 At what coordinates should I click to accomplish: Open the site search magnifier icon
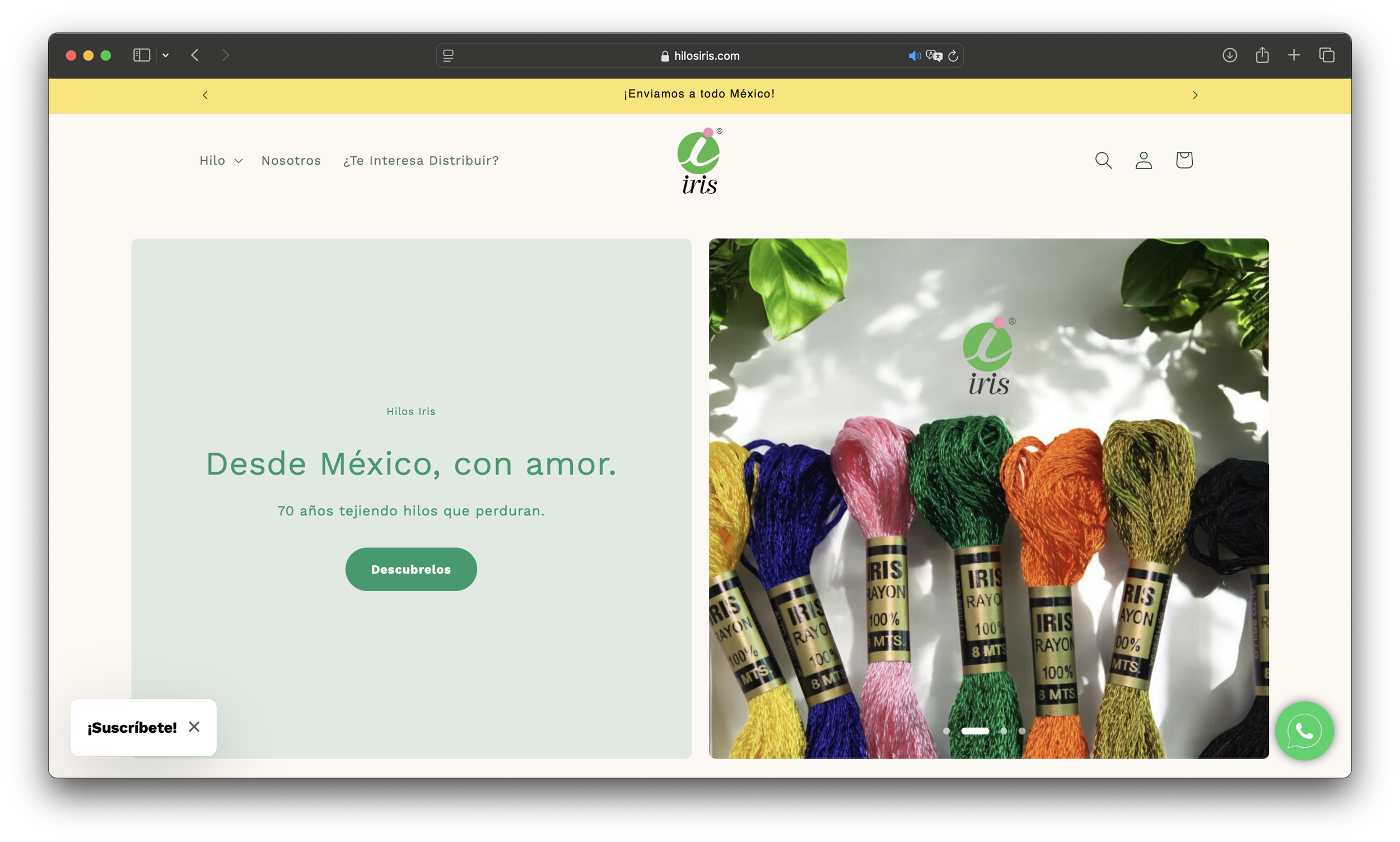coord(1103,161)
